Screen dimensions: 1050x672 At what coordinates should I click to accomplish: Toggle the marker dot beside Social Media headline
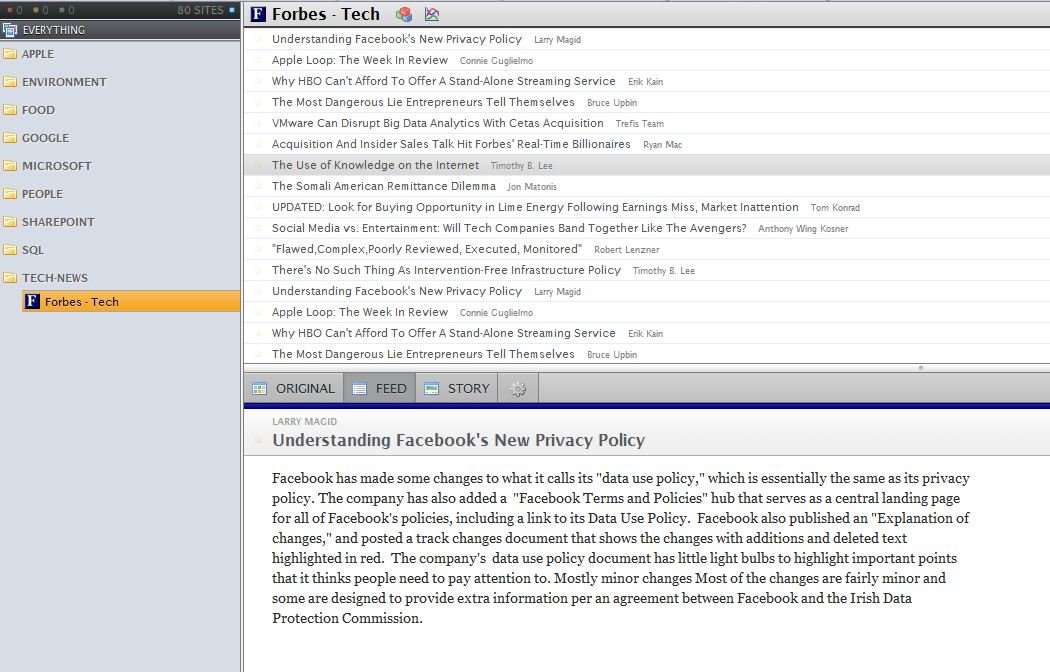tap(258, 228)
